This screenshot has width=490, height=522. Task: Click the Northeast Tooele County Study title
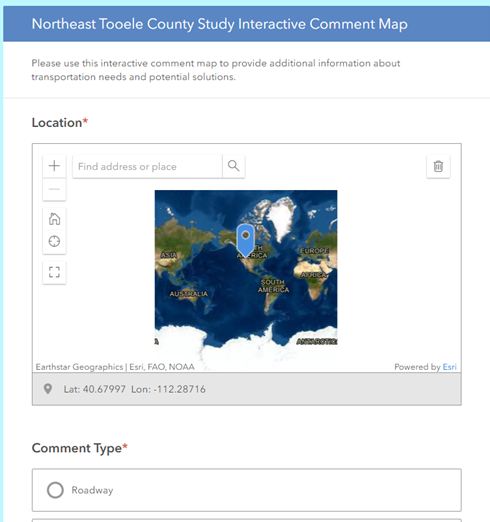[x=220, y=24]
